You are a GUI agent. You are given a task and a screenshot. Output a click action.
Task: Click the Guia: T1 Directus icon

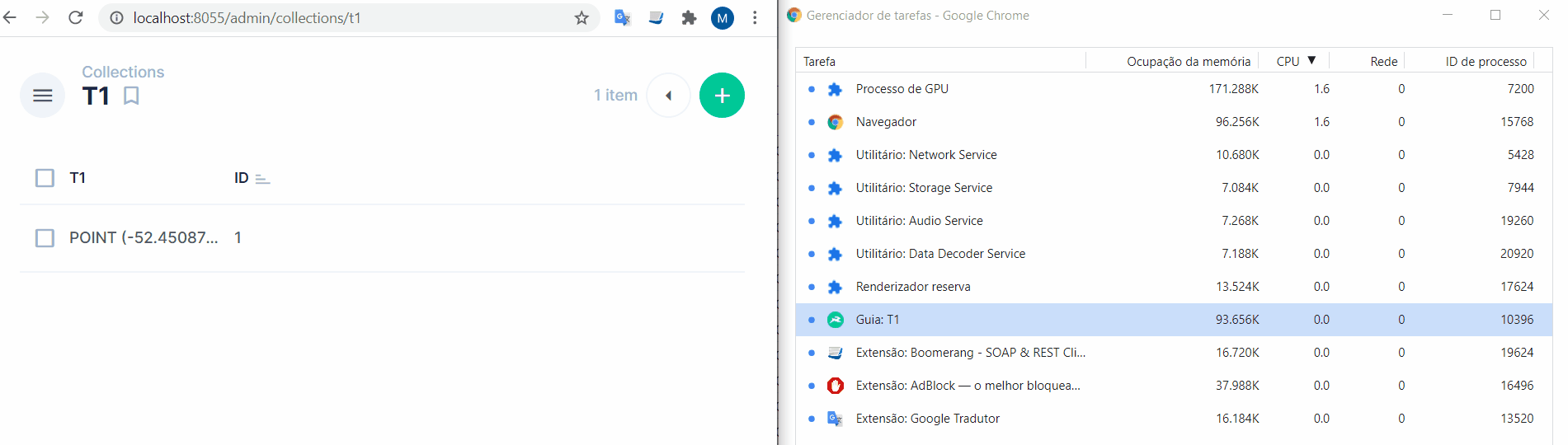click(835, 320)
